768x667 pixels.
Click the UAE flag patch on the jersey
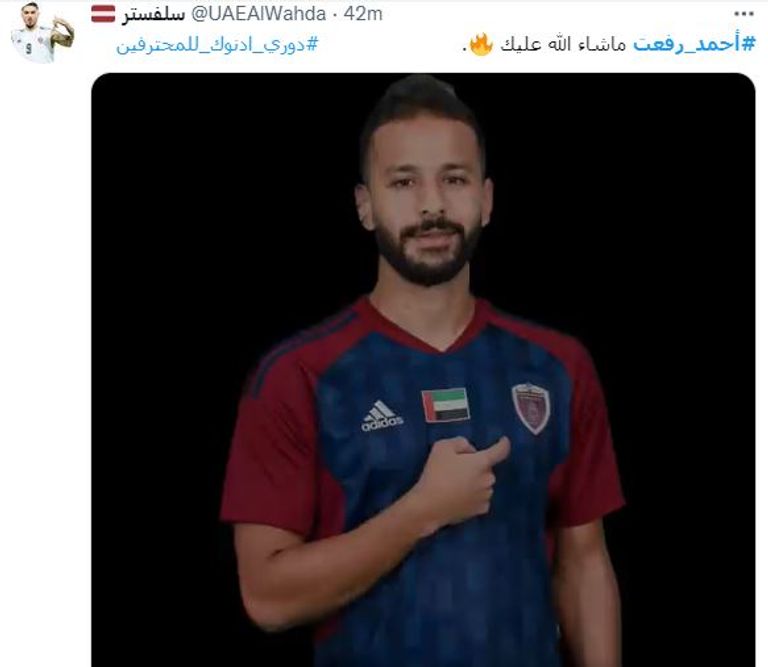point(445,405)
